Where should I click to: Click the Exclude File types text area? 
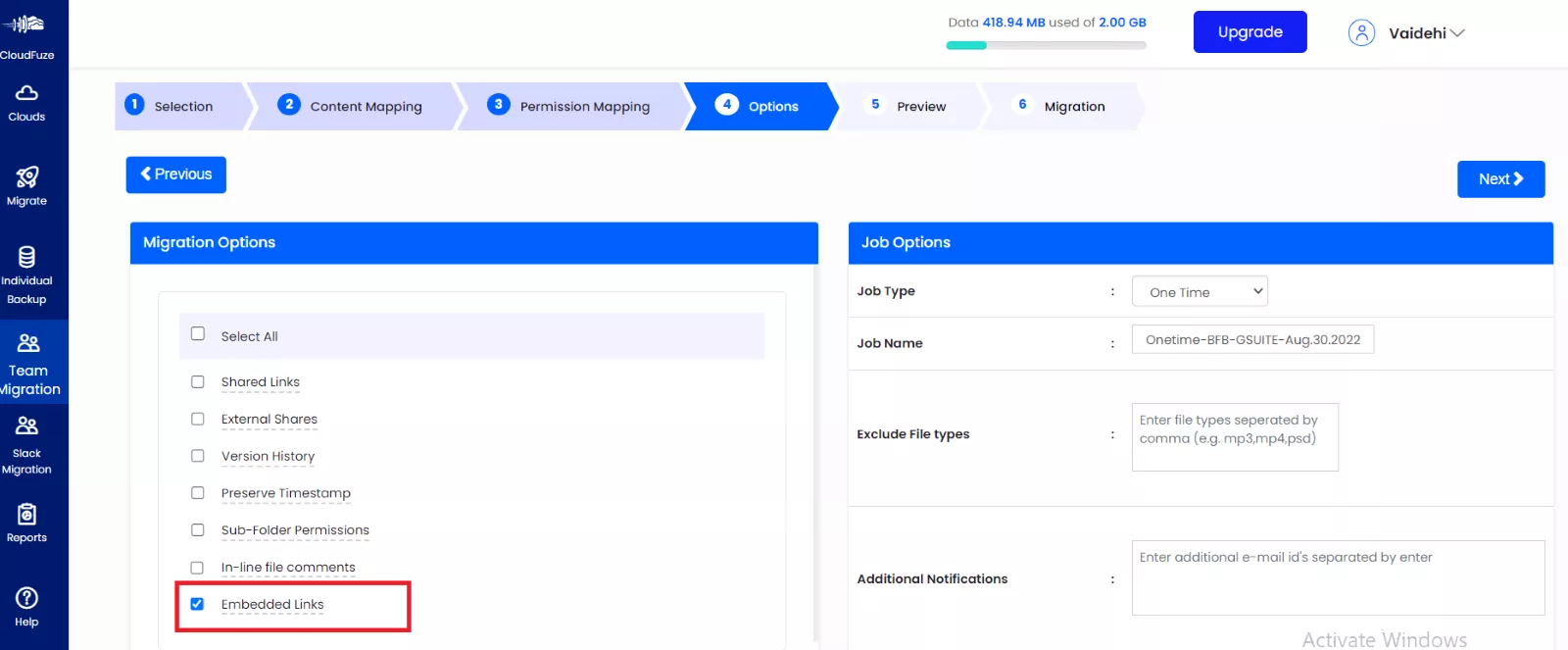tap(1235, 437)
